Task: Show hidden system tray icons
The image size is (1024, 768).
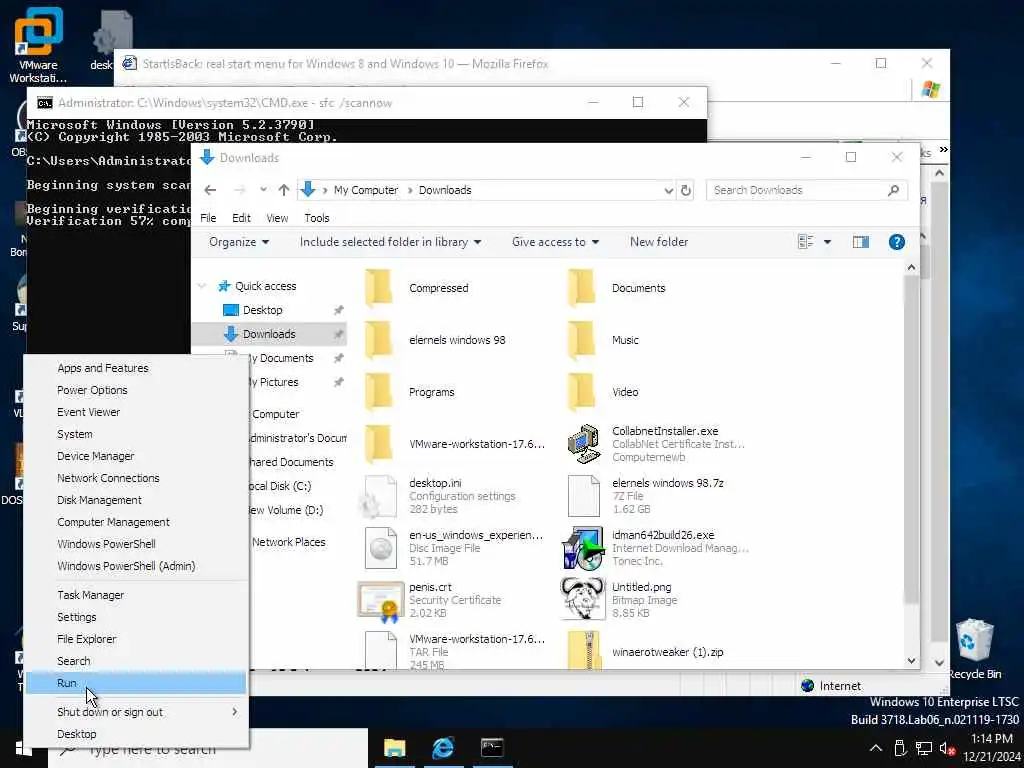Action: pos(876,748)
